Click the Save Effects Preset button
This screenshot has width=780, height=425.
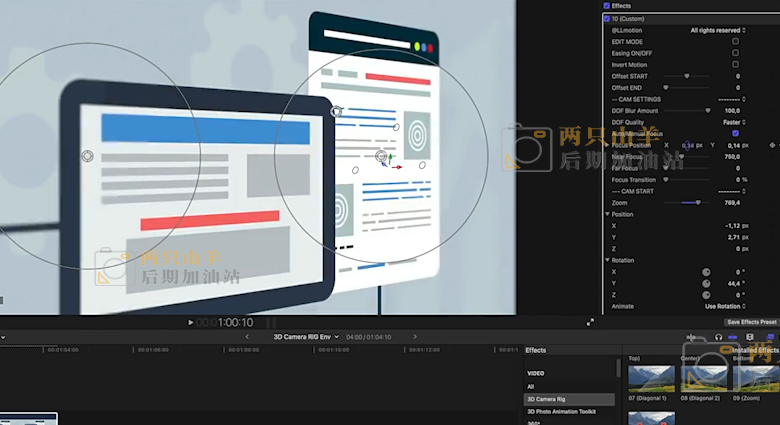(x=750, y=322)
